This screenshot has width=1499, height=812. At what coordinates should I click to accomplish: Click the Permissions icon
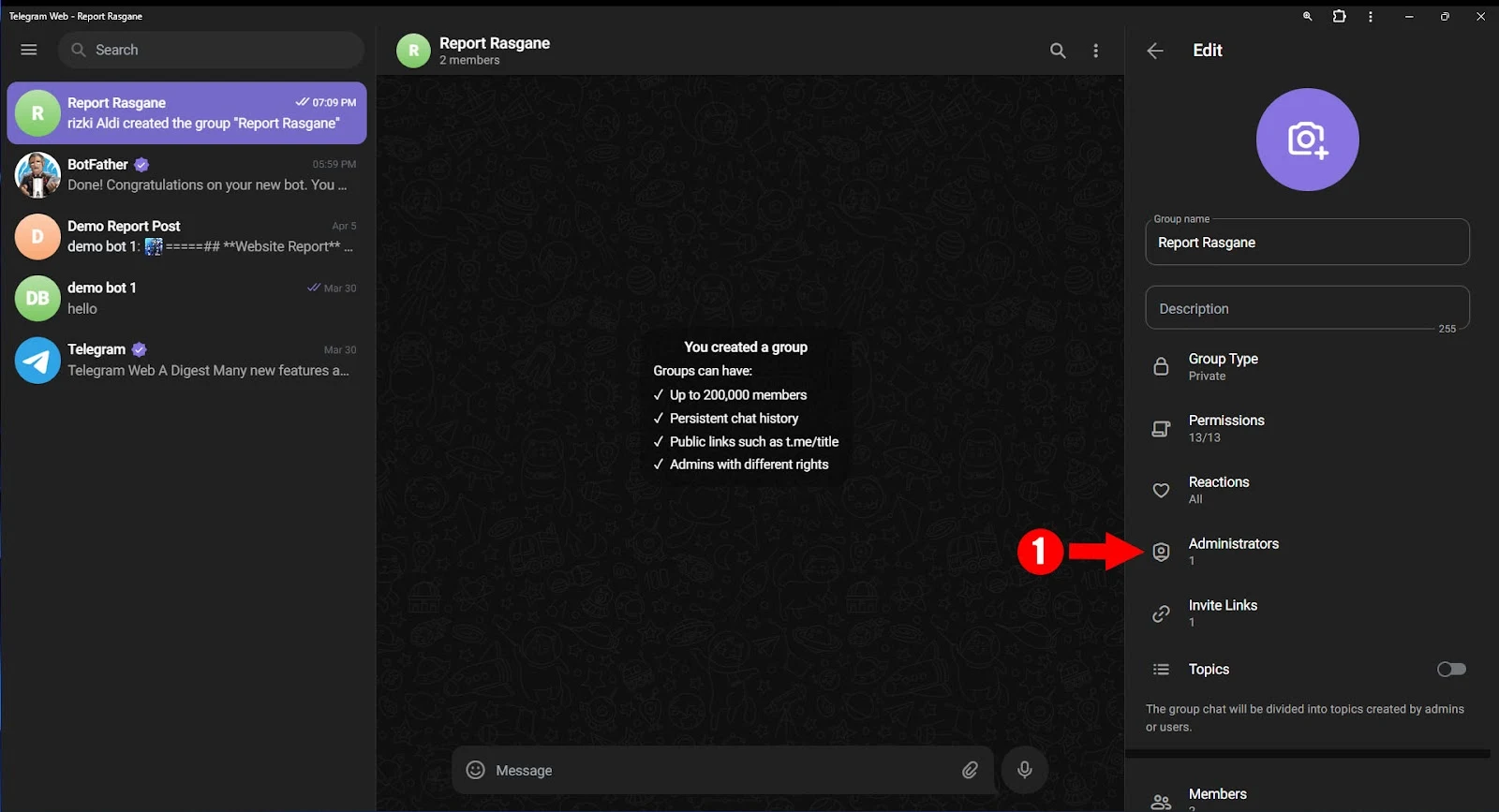pos(1161,428)
